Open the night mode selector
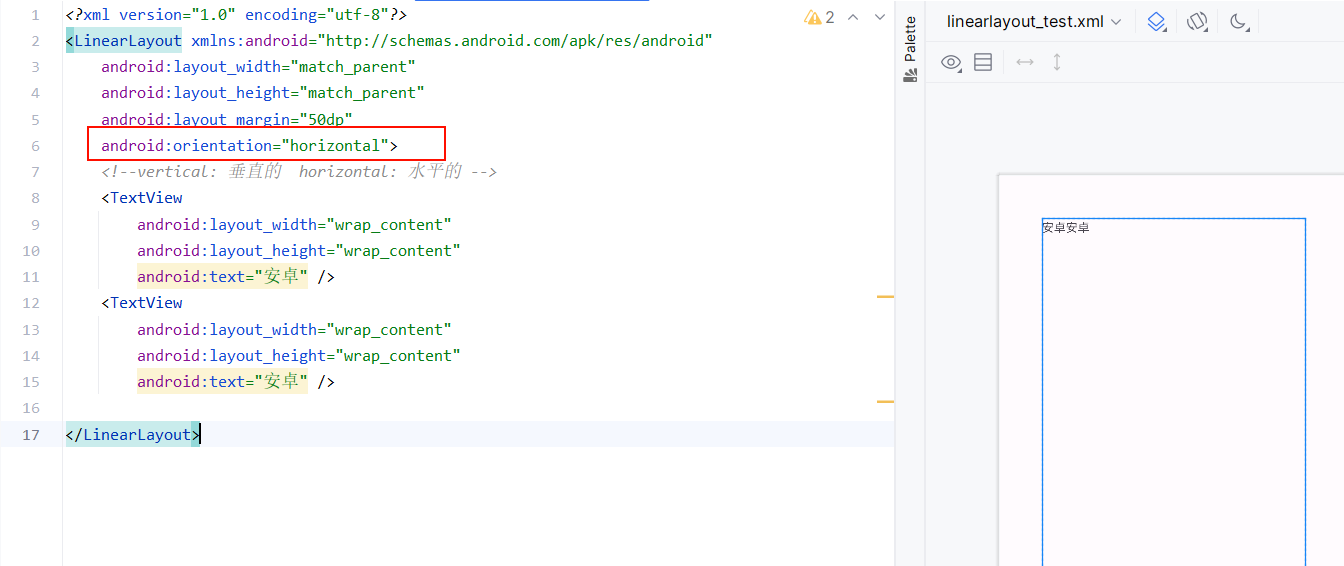The width and height of the screenshot is (1344, 566). pyautogui.click(x=1240, y=21)
